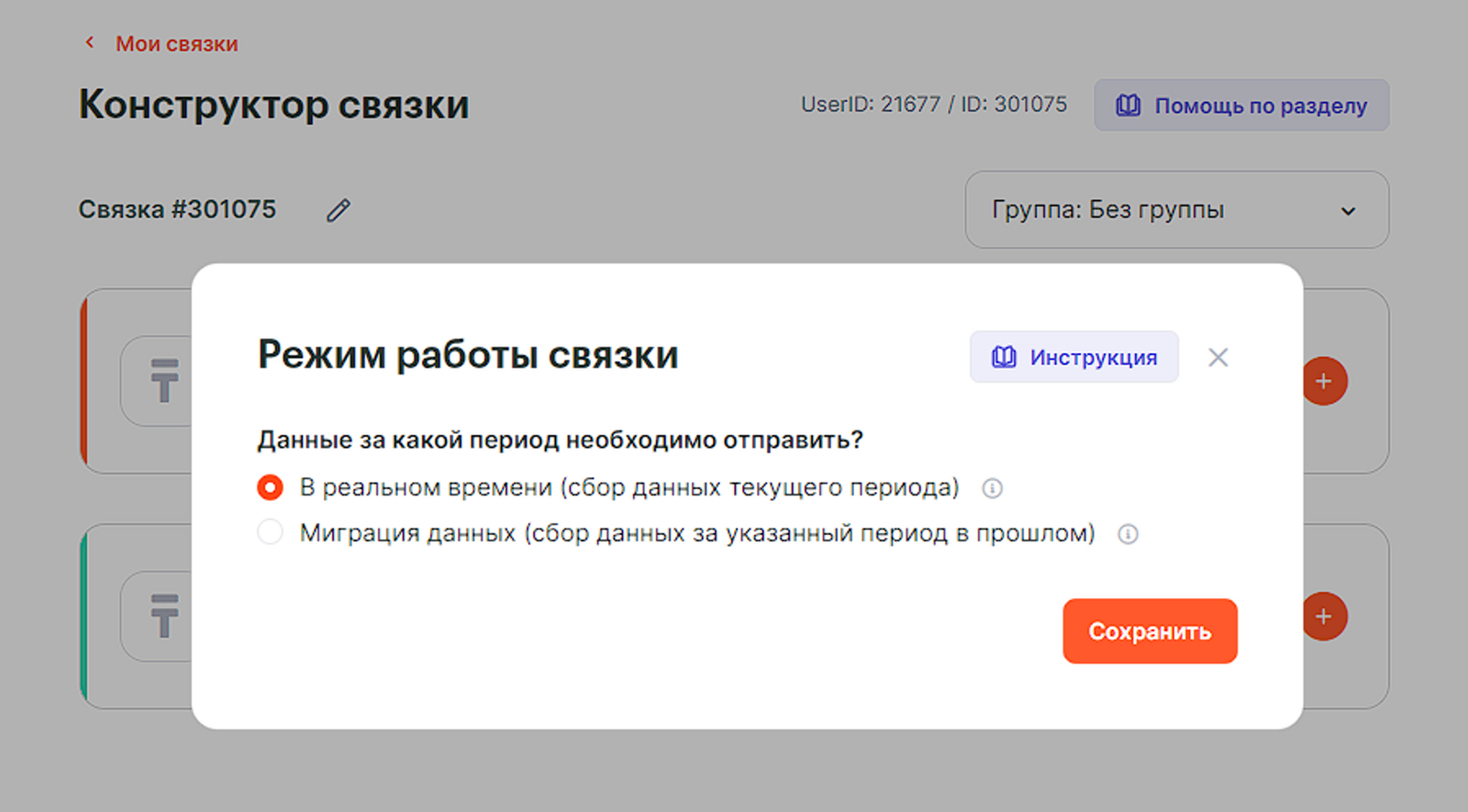
Task: Click the info icon next to В реальном времени
Action: click(992, 488)
